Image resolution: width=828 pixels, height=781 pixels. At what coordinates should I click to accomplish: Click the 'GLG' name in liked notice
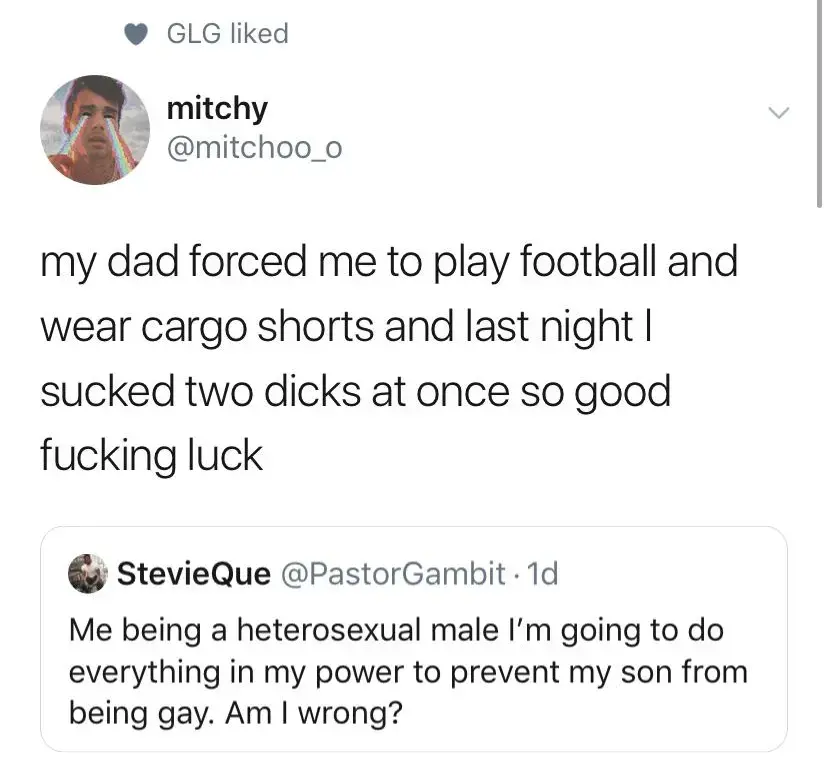click(x=194, y=34)
